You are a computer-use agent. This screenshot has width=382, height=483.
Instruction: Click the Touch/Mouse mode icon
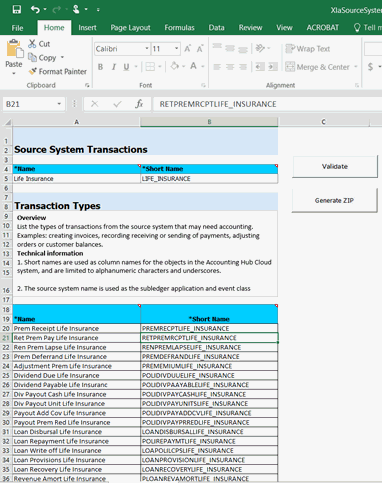tap(76, 9)
